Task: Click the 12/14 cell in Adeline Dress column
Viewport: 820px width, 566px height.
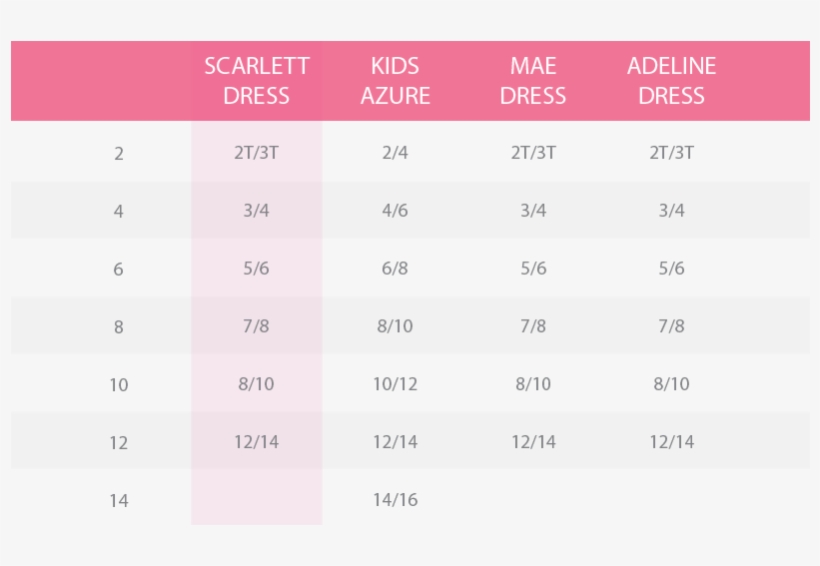Action: coord(671,442)
